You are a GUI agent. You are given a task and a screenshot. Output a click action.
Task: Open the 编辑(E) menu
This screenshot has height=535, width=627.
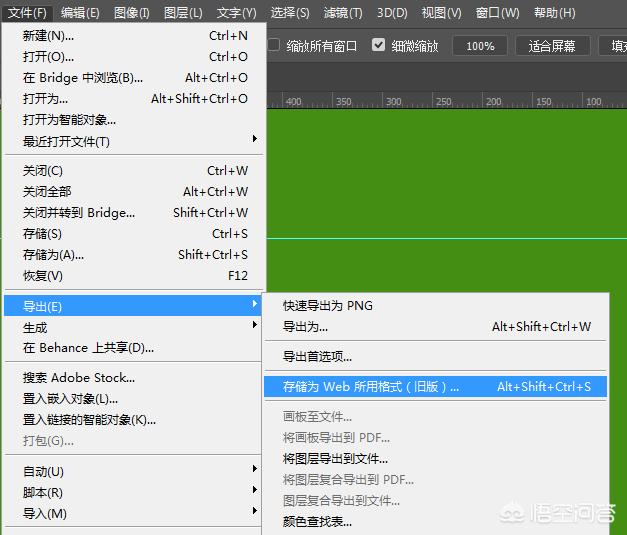point(80,13)
